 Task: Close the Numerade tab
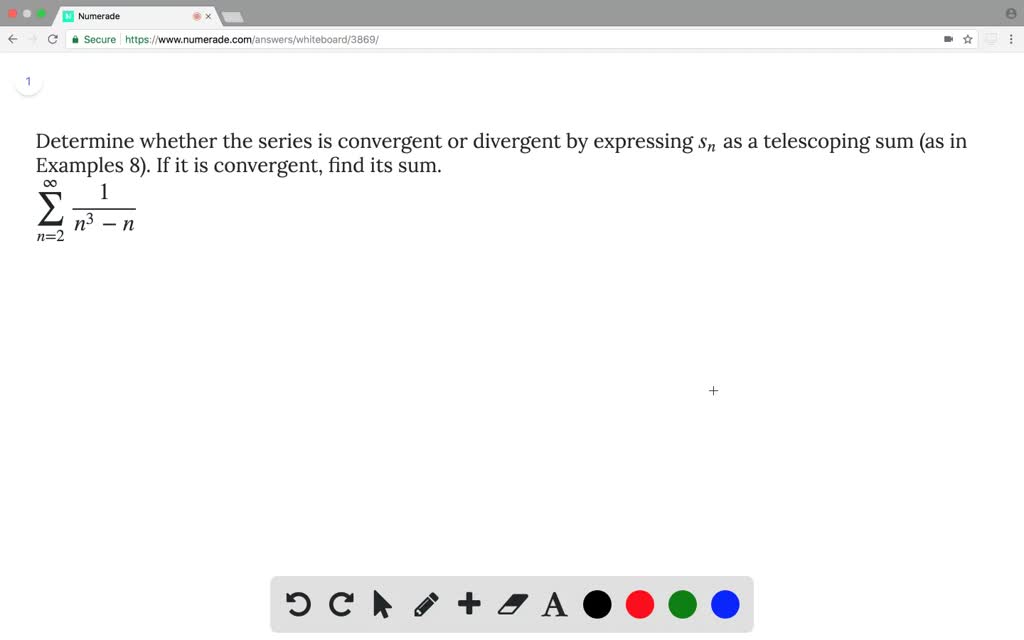pyautogui.click(x=208, y=16)
